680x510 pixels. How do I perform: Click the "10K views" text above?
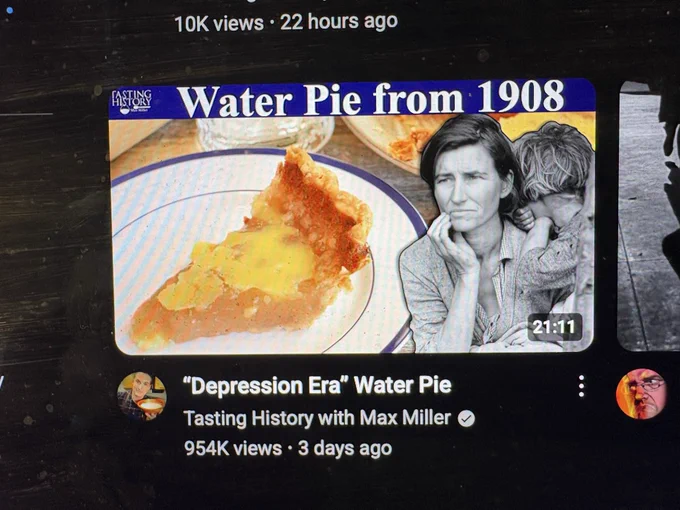219,22
